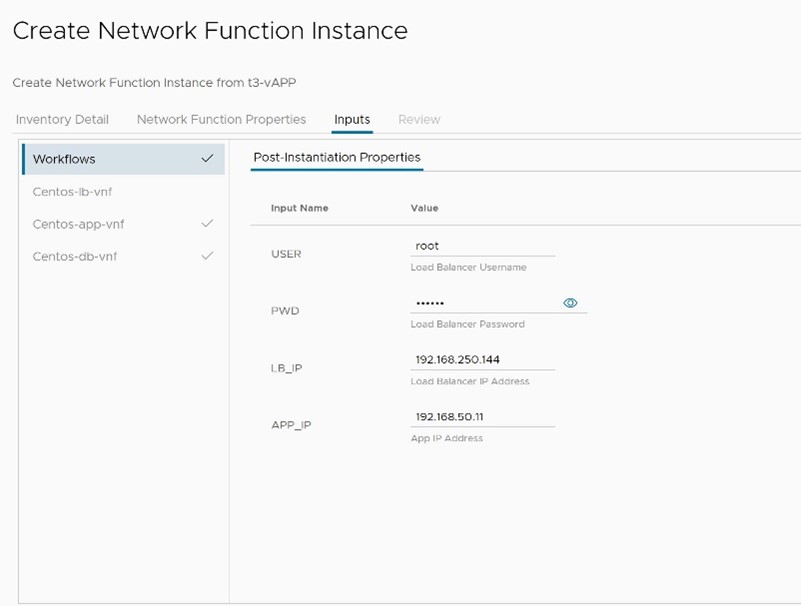Go to the Review tab
Image resolution: width=801 pixels, height=606 pixels.
pyautogui.click(x=419, y=119)
